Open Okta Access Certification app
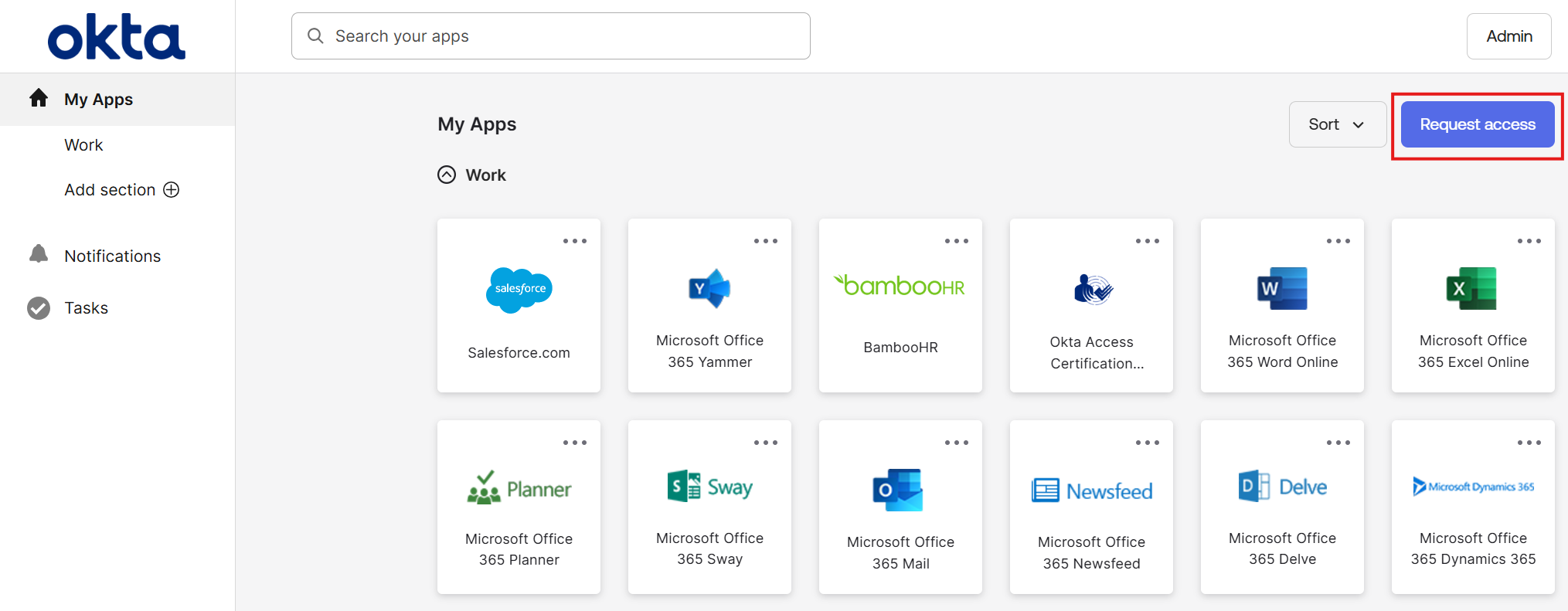Image resolution: width=1568 pixels, height=611 pixels. point(1091,291)
